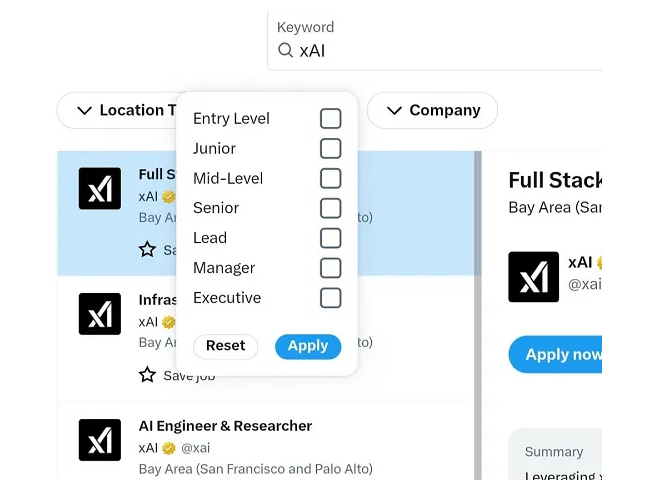
Task: Click the Apply now button
Action: tap(560, 355)
